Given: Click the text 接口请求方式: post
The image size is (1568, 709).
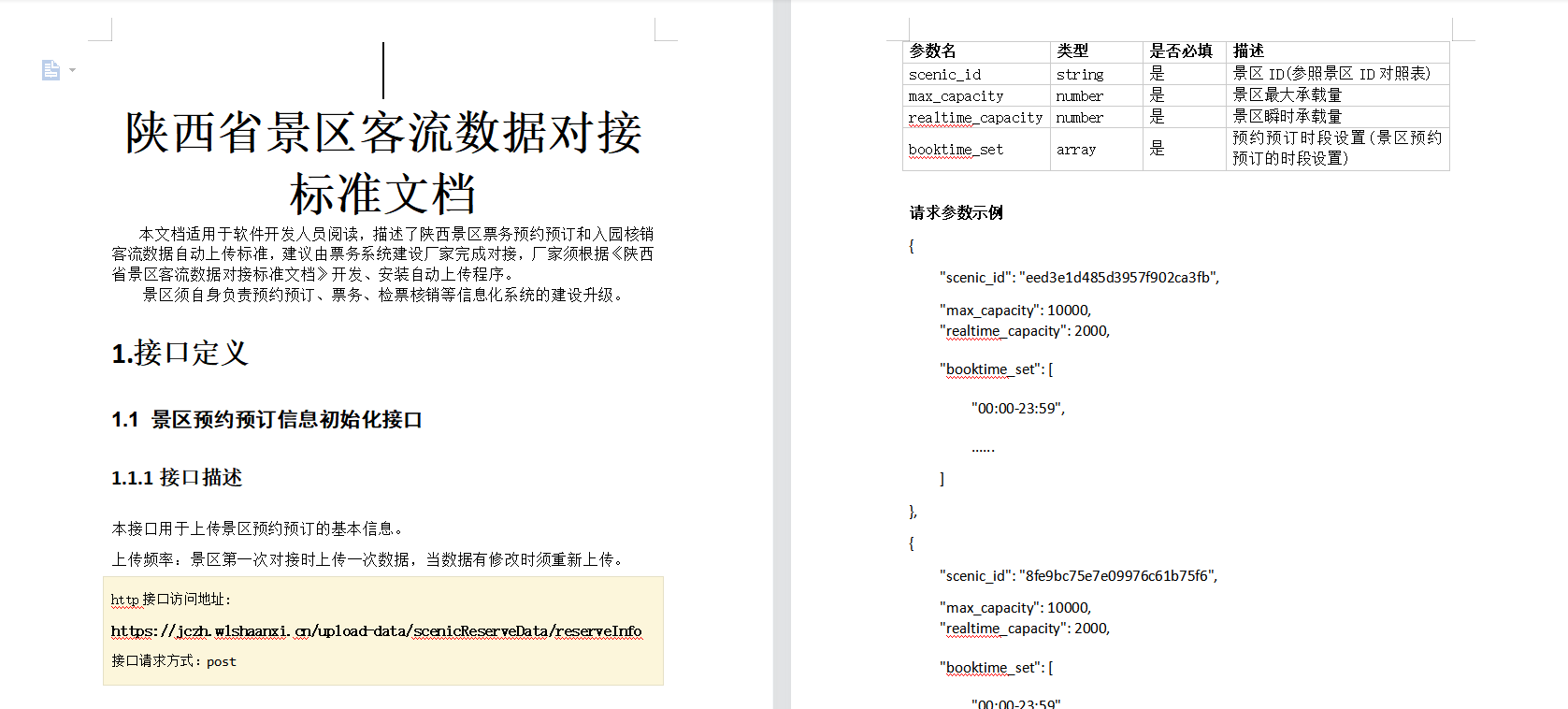Looking at the screenshot, I should [x=174, y=661].
